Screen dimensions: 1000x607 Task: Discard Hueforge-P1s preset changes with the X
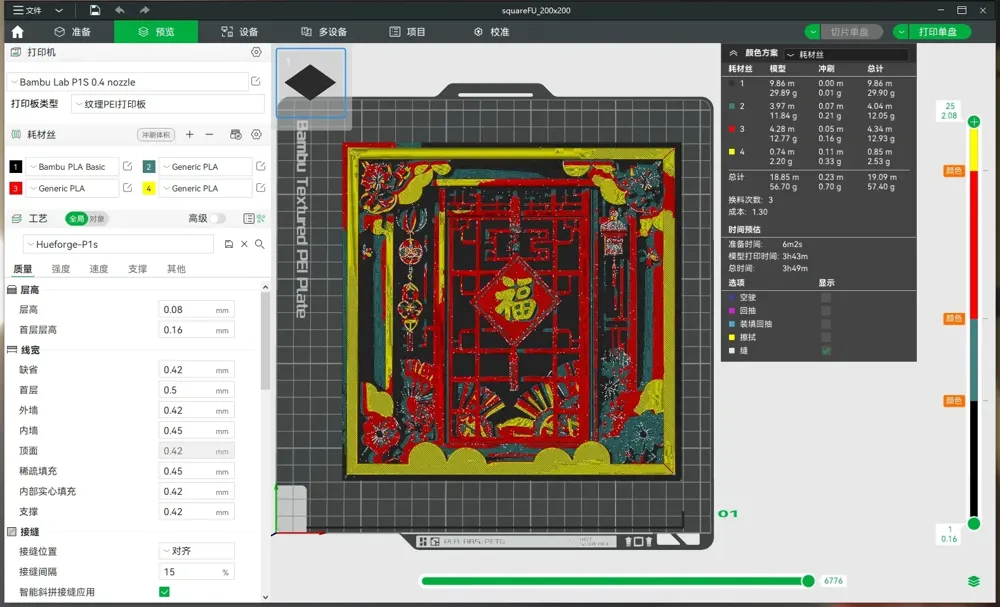click(244, 244)
